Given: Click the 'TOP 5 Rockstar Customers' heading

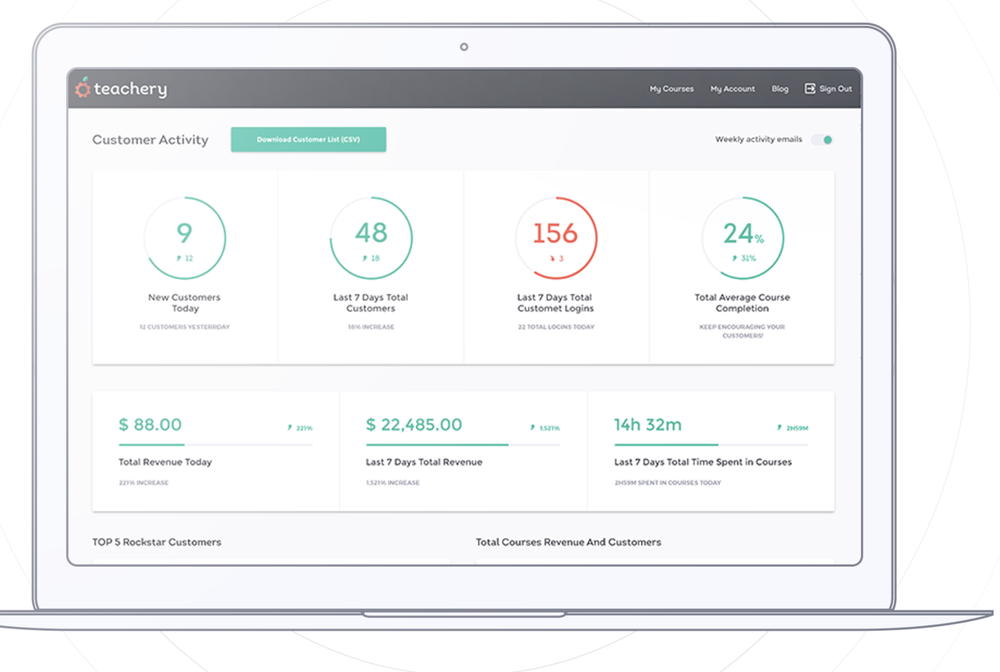Looking at the screenshot, I should click(x=157, y=542).
